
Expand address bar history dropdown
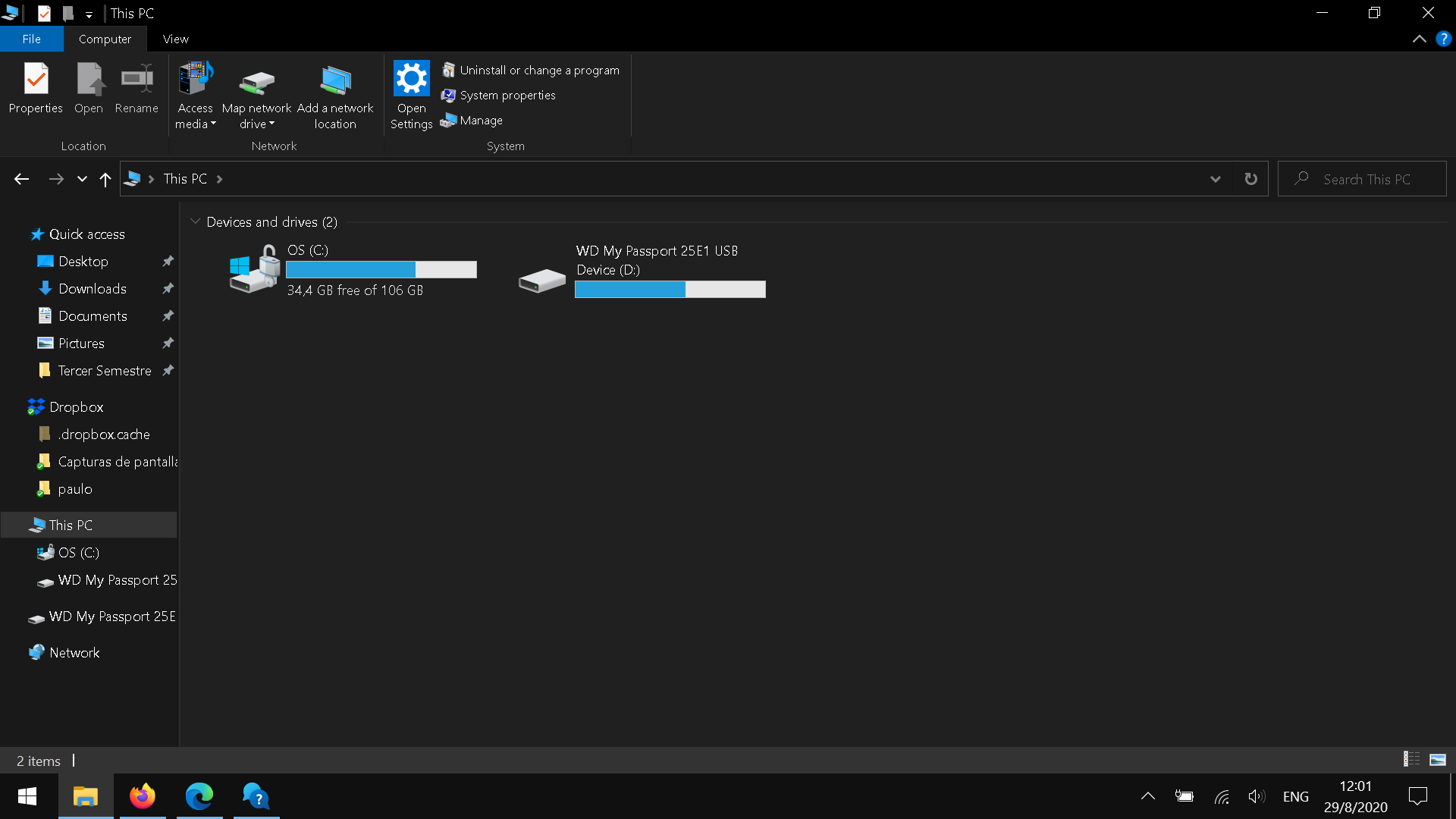click(x=1215, y=179)
